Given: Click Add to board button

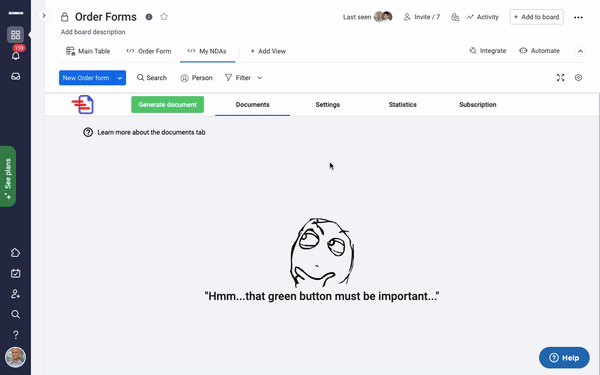Looking at the screenshot, I should coord(536,17).
